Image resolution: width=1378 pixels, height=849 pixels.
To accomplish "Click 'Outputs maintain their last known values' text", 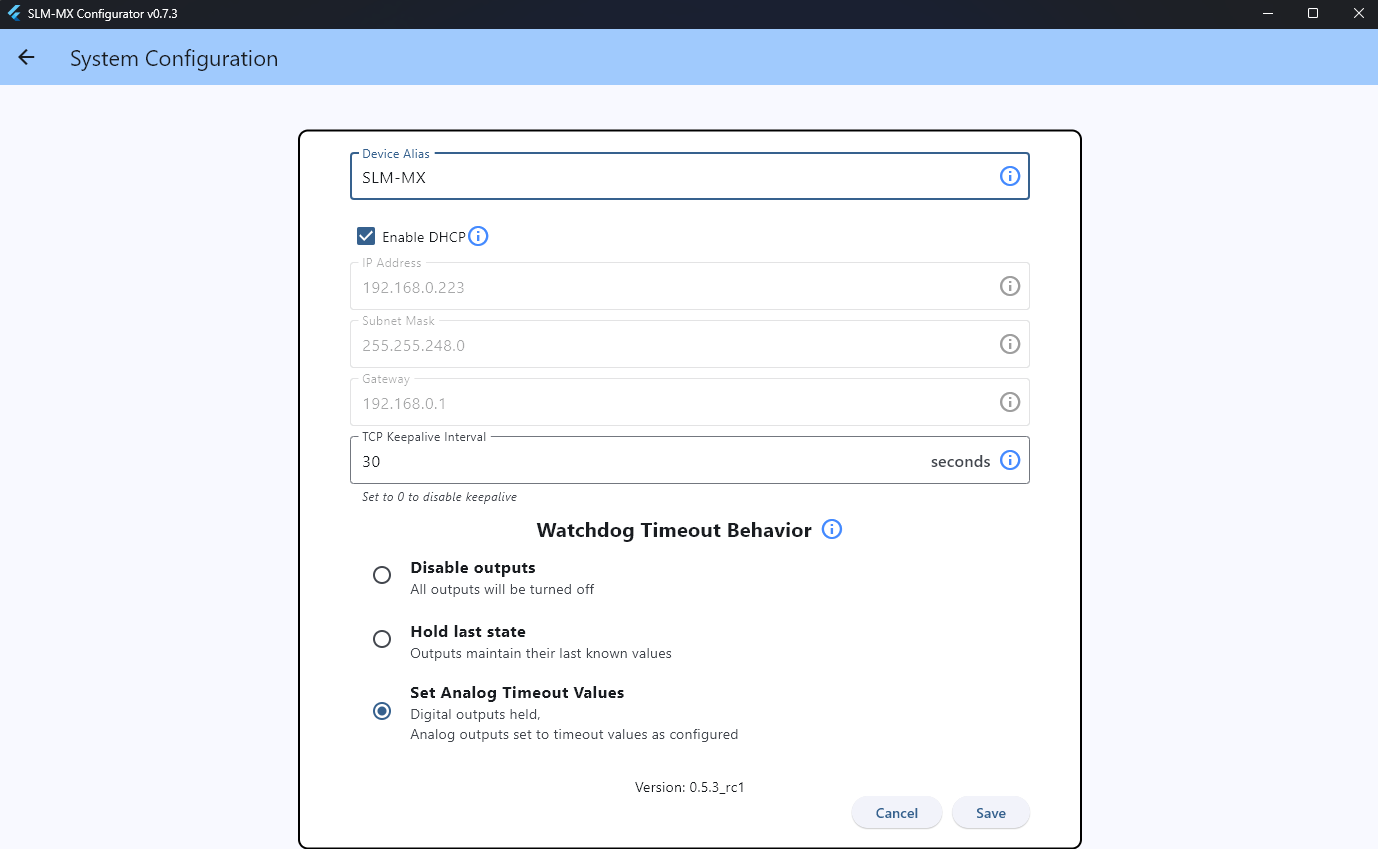I will click(x=541, y=653).
